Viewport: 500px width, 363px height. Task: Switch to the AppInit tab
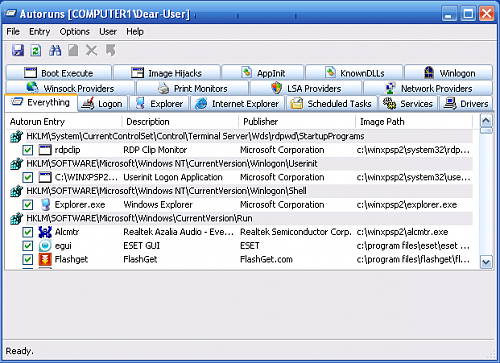(263, 73)
